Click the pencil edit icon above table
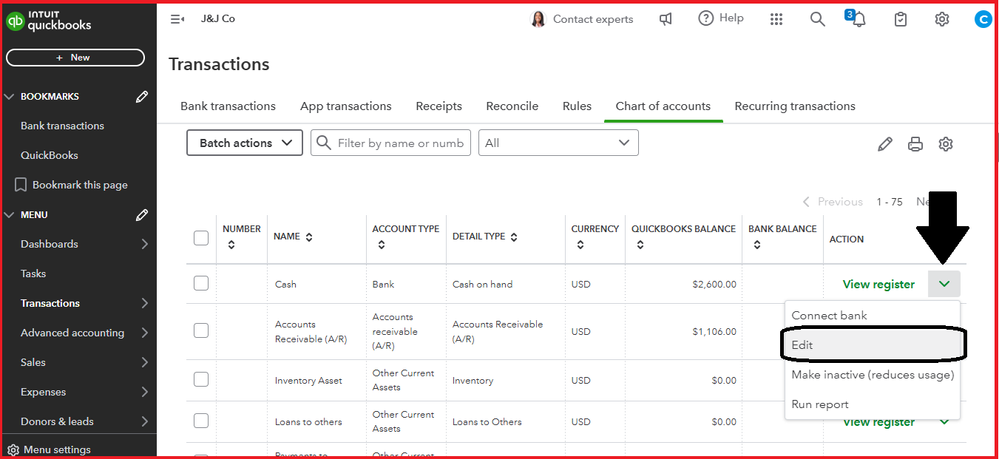Screen dimensions: 999x459 coord(884,144)
